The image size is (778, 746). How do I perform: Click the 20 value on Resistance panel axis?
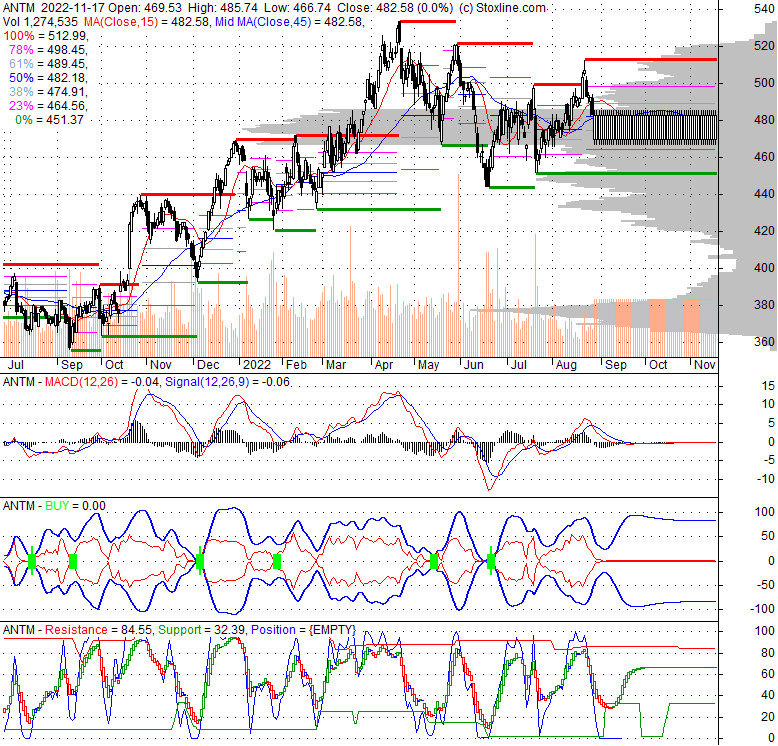pyautogui.click(x=768, y=717)
